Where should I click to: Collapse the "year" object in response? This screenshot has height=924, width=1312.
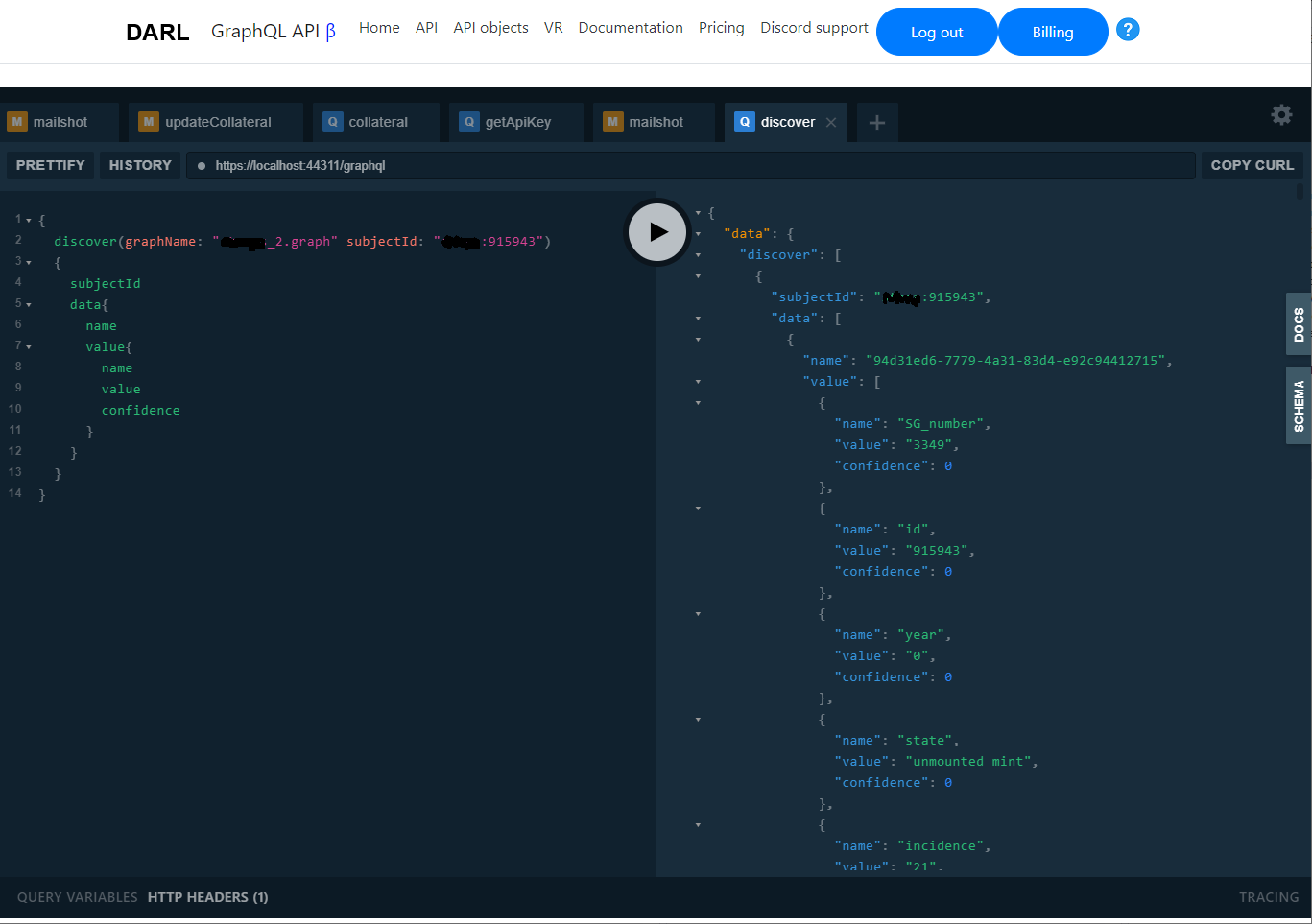(x=698, y=614)
